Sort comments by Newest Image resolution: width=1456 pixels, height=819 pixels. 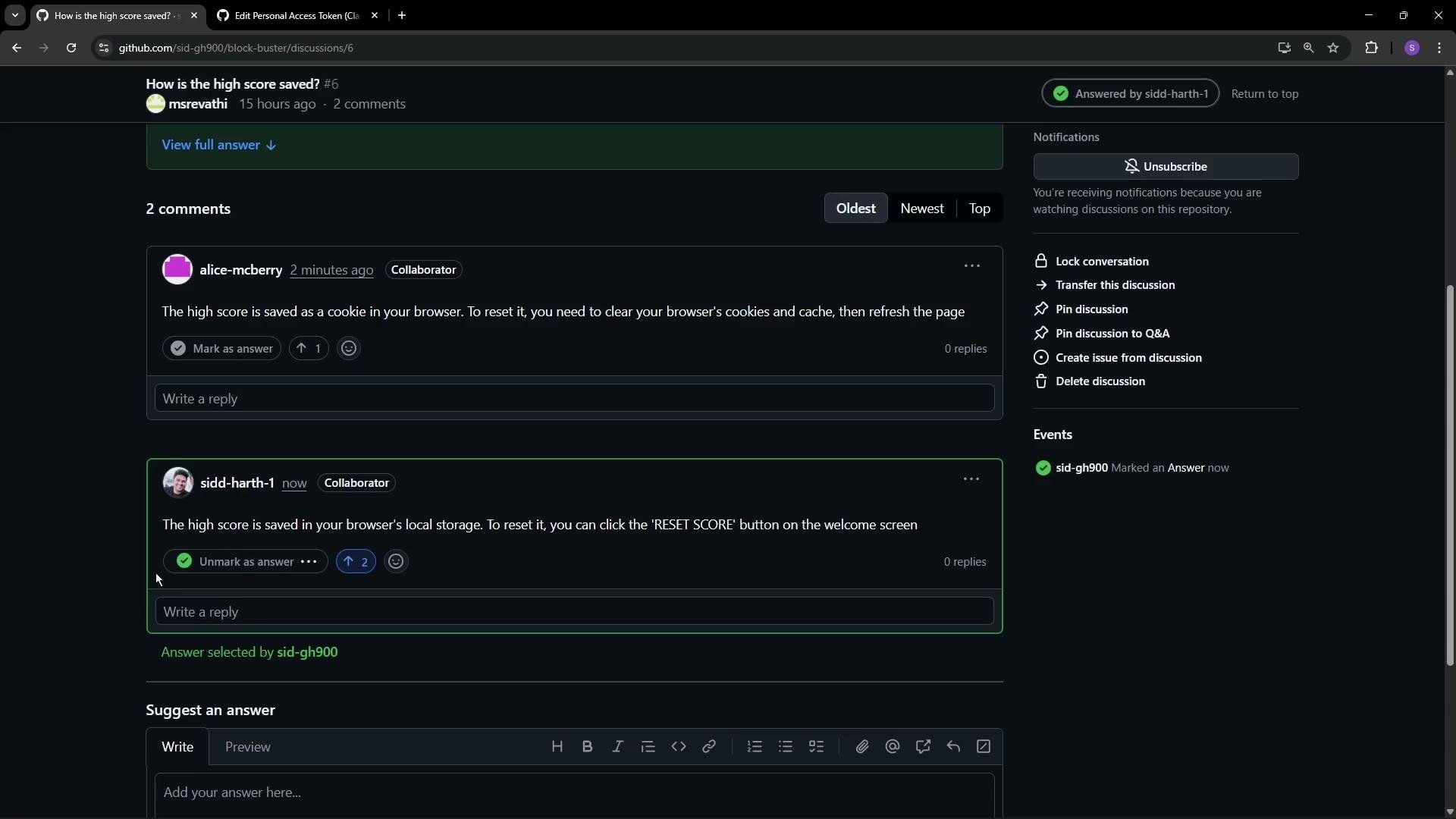pyautogui.click(x=922, y=209)
